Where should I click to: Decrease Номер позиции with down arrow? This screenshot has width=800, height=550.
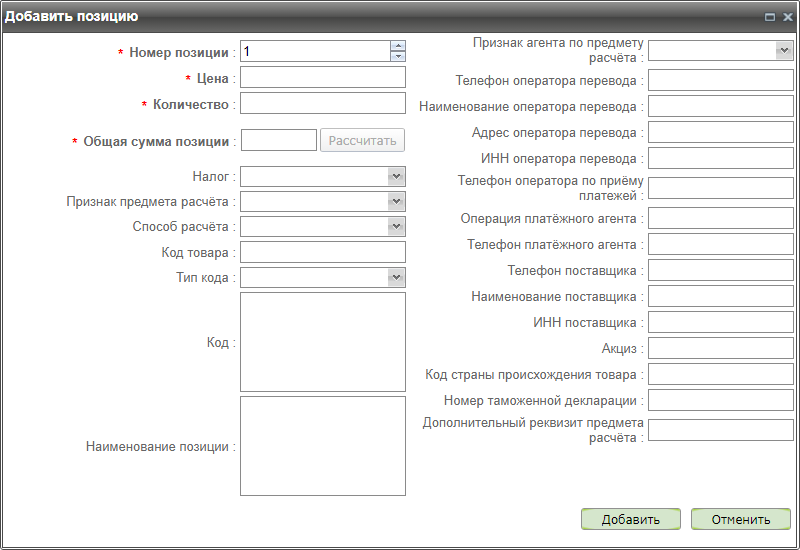(398, 57)
